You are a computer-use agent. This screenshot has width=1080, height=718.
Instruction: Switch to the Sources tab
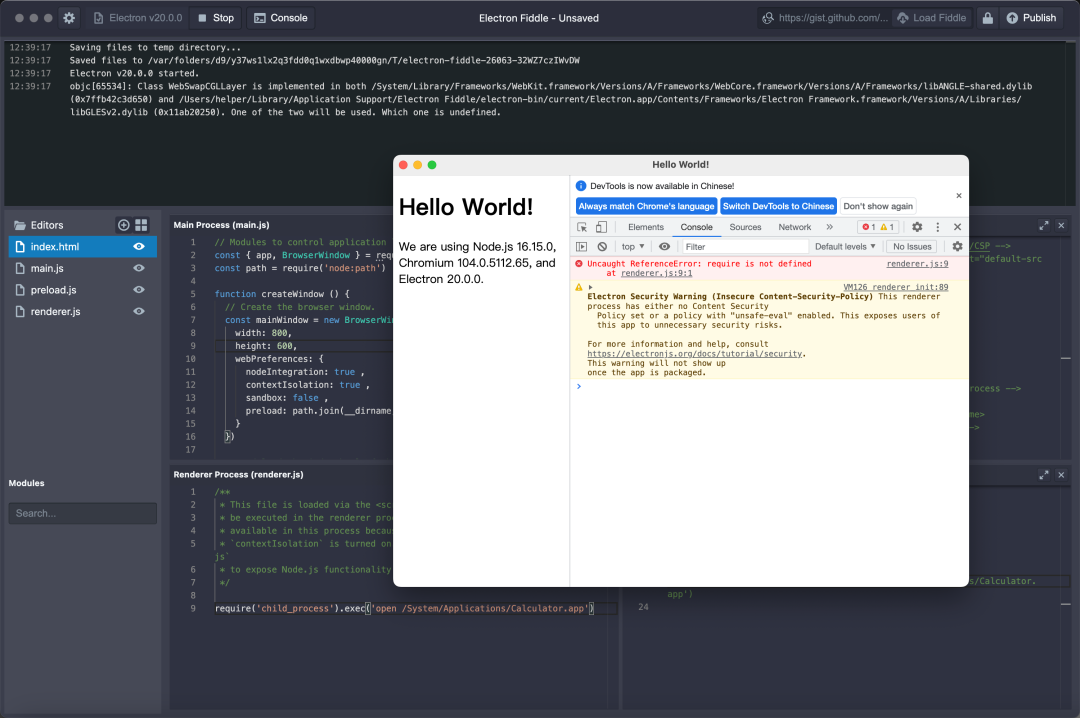pyautogui.click(x=745, y=227)
